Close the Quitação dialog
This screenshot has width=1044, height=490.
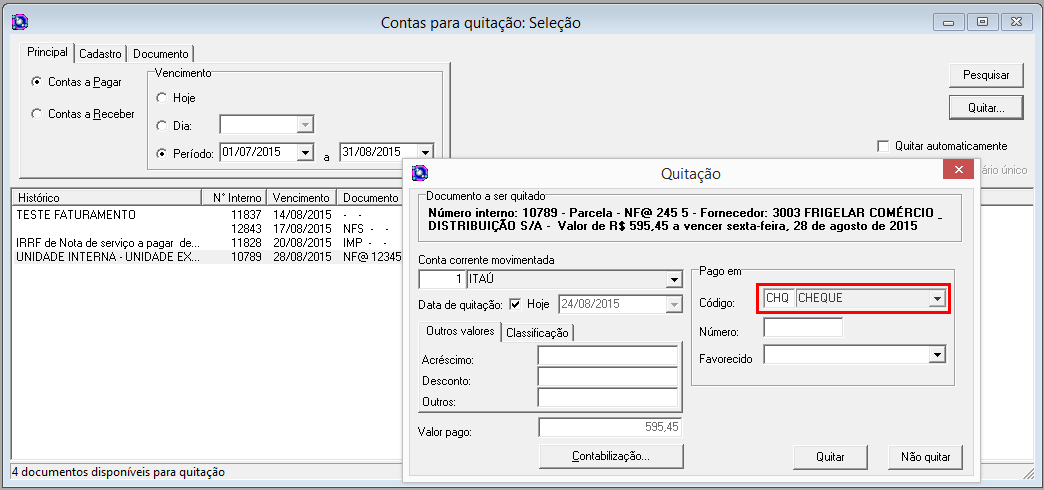point(959,170)
